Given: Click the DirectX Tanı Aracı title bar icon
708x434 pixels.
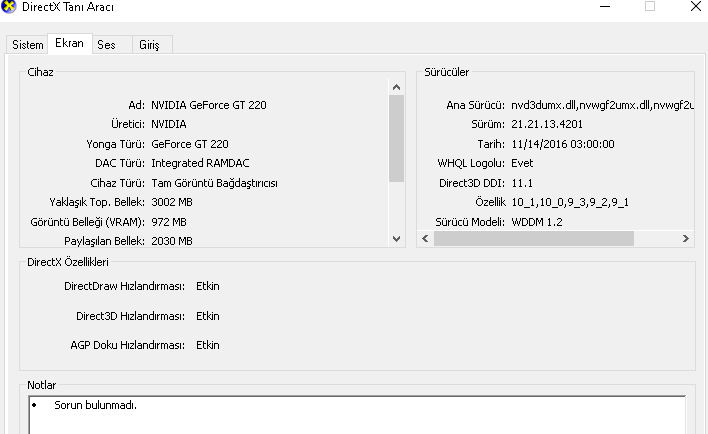Looking at the screenshot, I should (x=9, y=6).
